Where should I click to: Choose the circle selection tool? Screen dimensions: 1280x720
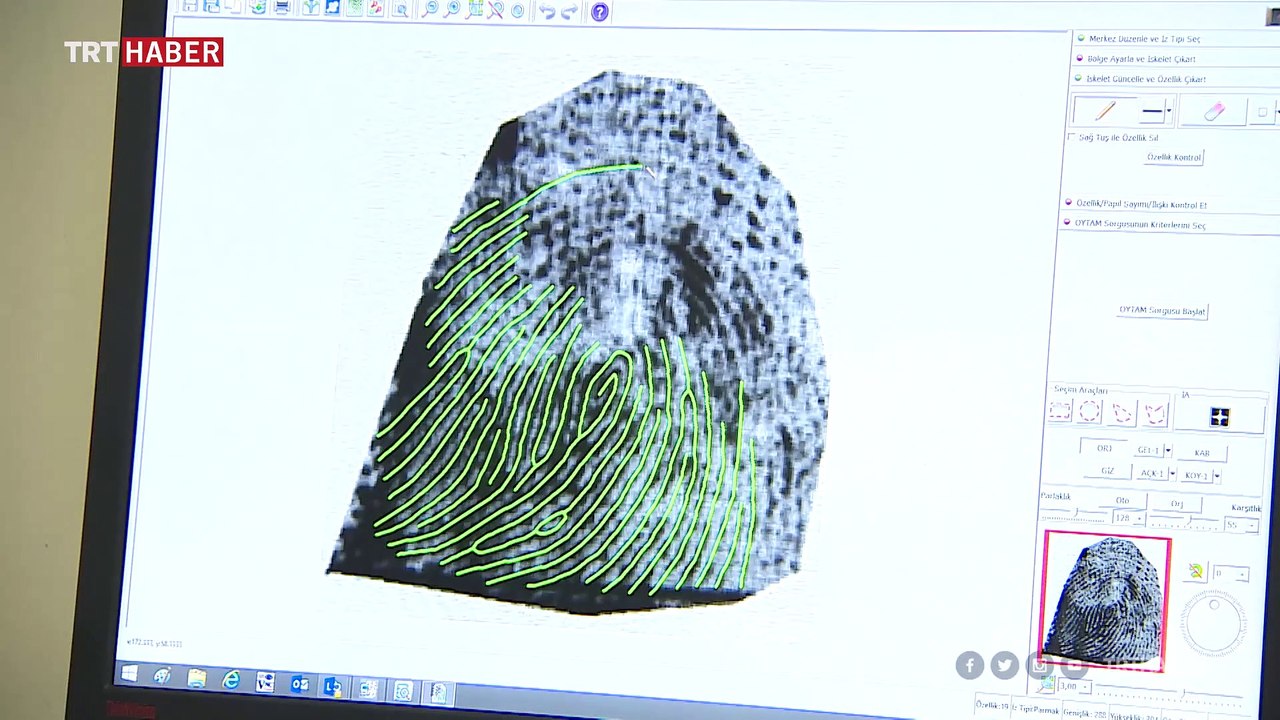click(x=1090, y=411)
